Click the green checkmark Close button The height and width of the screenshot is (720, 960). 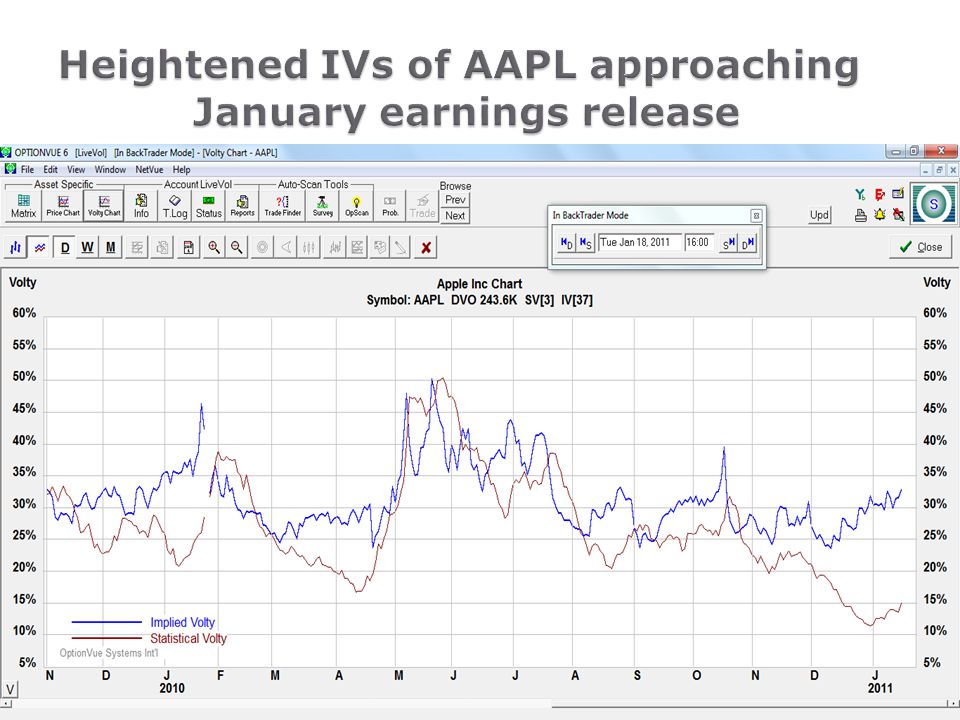click(x=920, y=247)
